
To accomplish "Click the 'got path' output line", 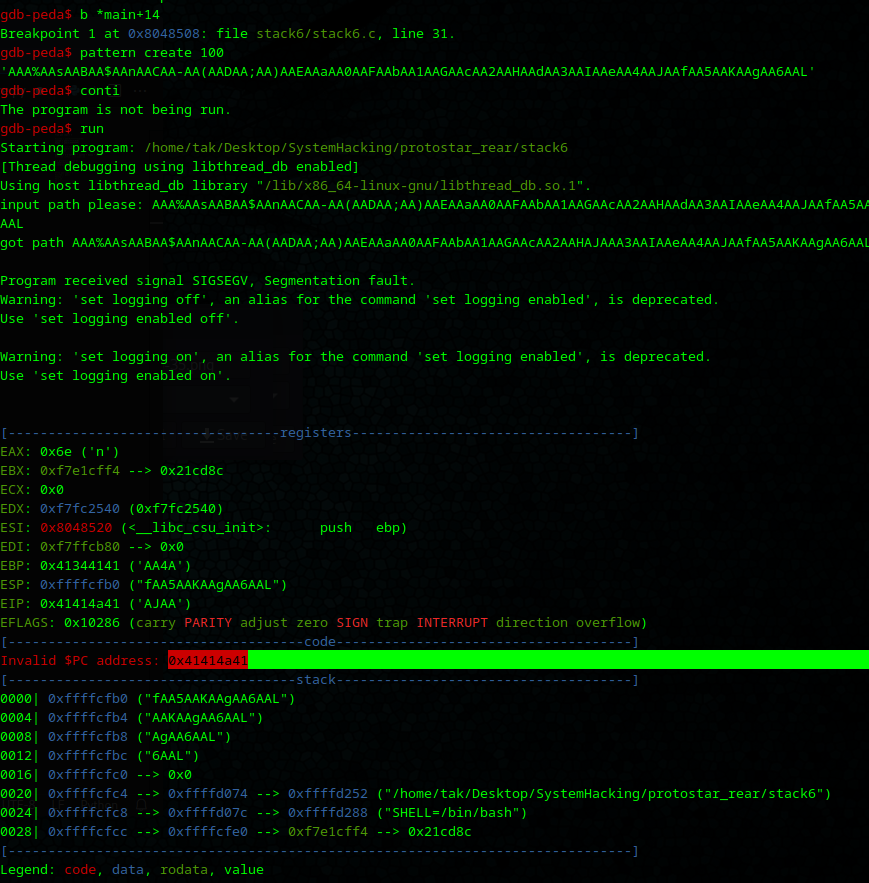I will [x=434, y=243].
